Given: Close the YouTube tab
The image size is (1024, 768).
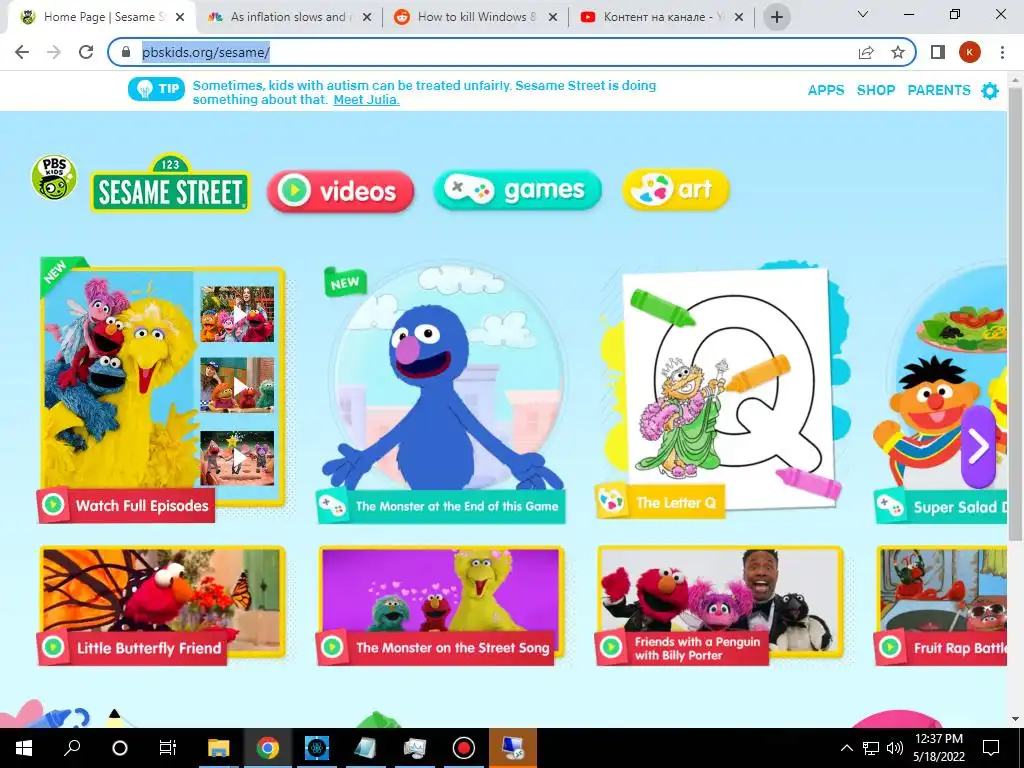Looking at the screenshot, I should click(x=739, y=18).
